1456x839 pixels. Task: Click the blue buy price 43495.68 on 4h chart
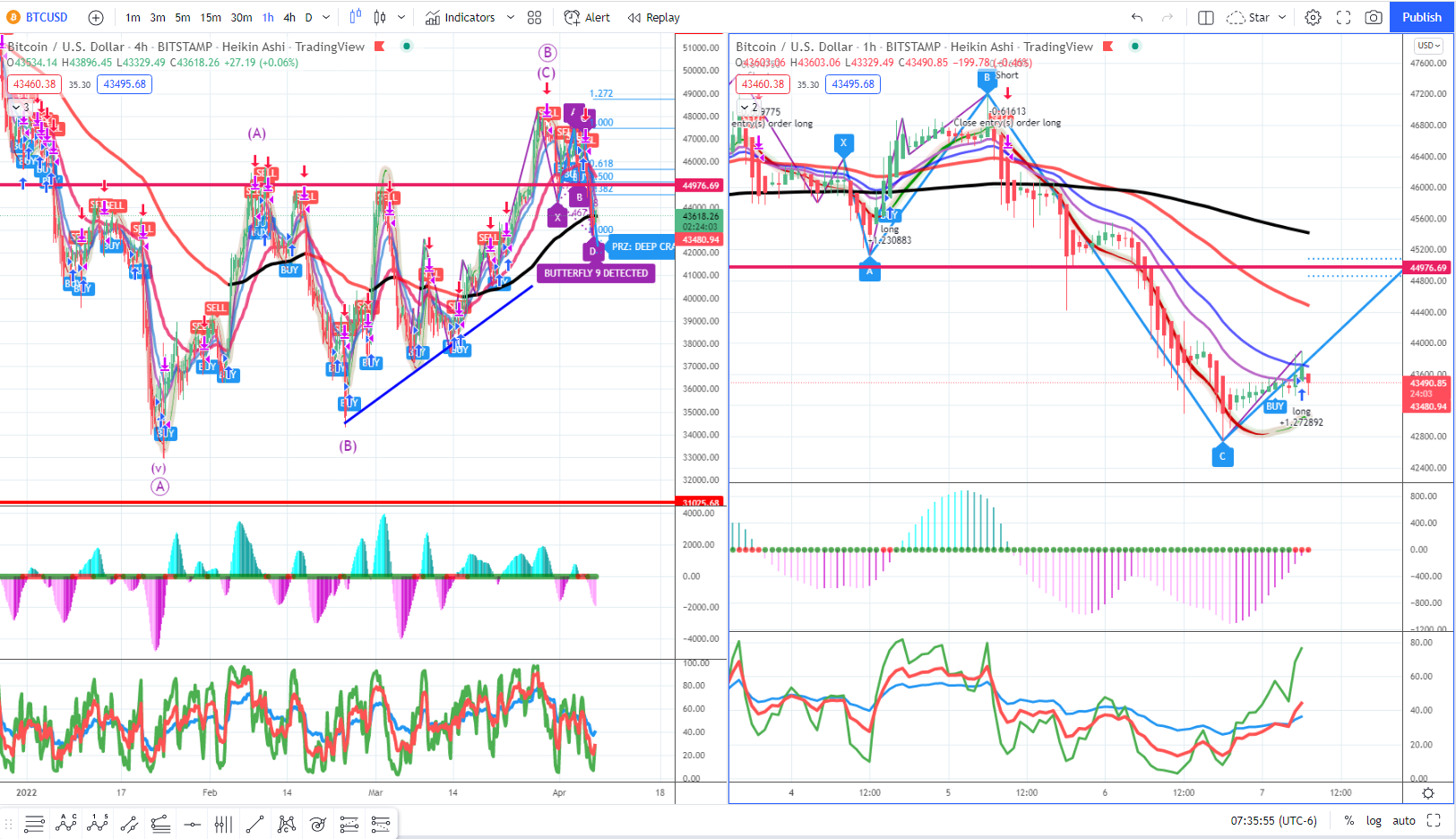point(125,84)
